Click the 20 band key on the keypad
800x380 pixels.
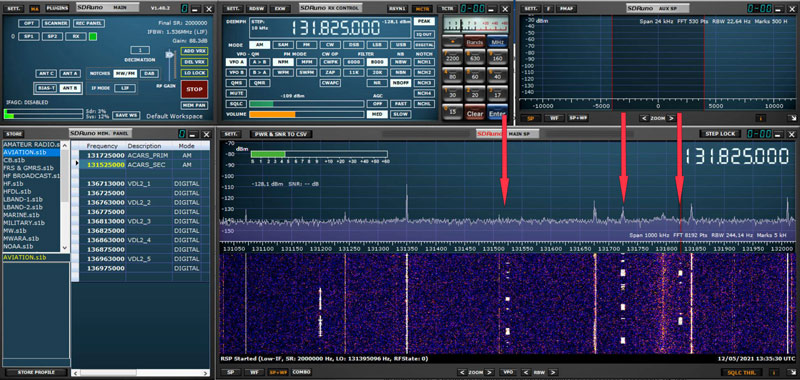(x=475, y=94)
